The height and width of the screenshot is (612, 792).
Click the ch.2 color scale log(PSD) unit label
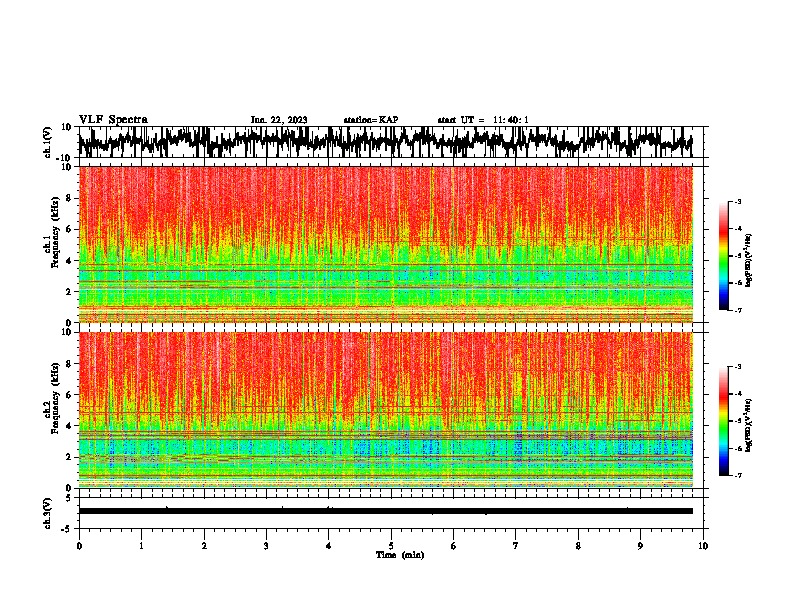pyautogui.click(x=749, y=425)
